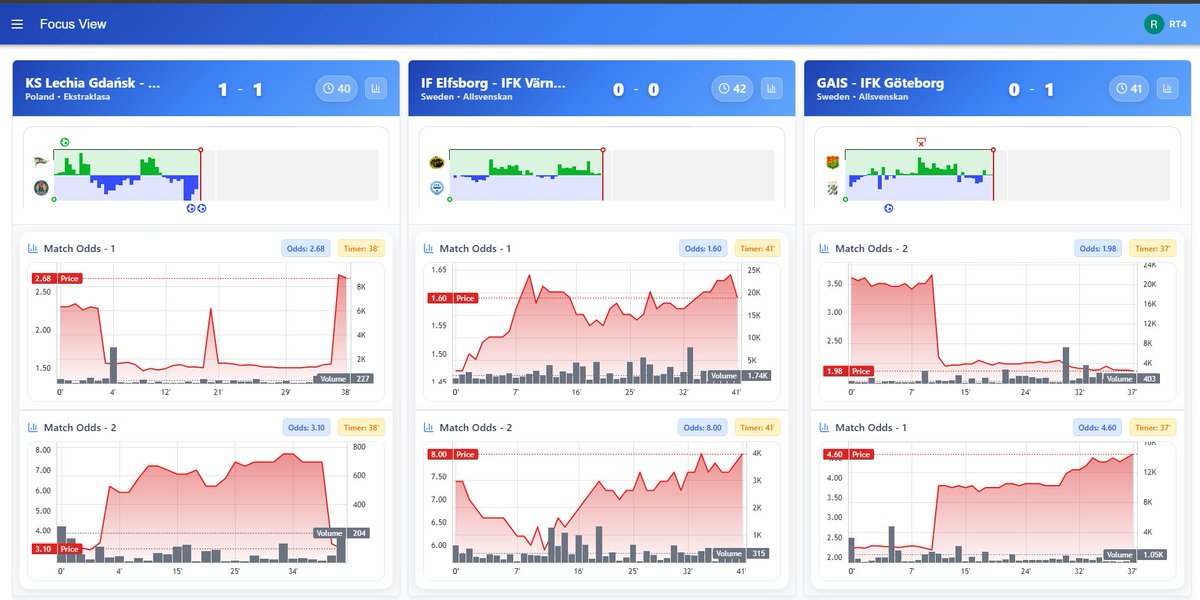Viewport: 1200px width, 600px height.
Task: Click chart icon beside Elfsborg Match Odds - 1
Action: [x=428, y=248]
